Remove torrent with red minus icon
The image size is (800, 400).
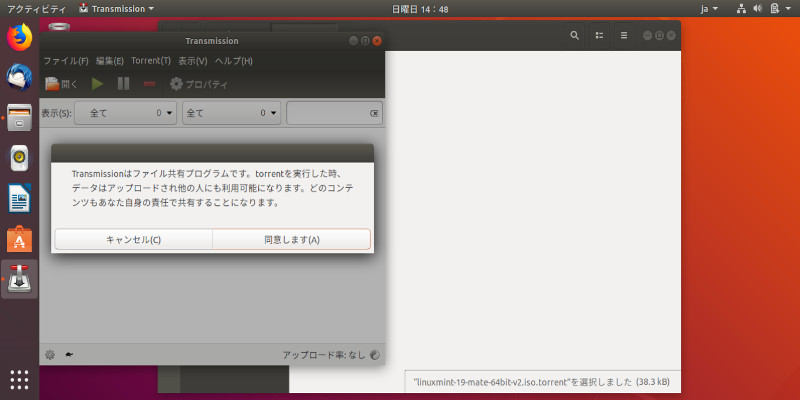coord(149,84)
